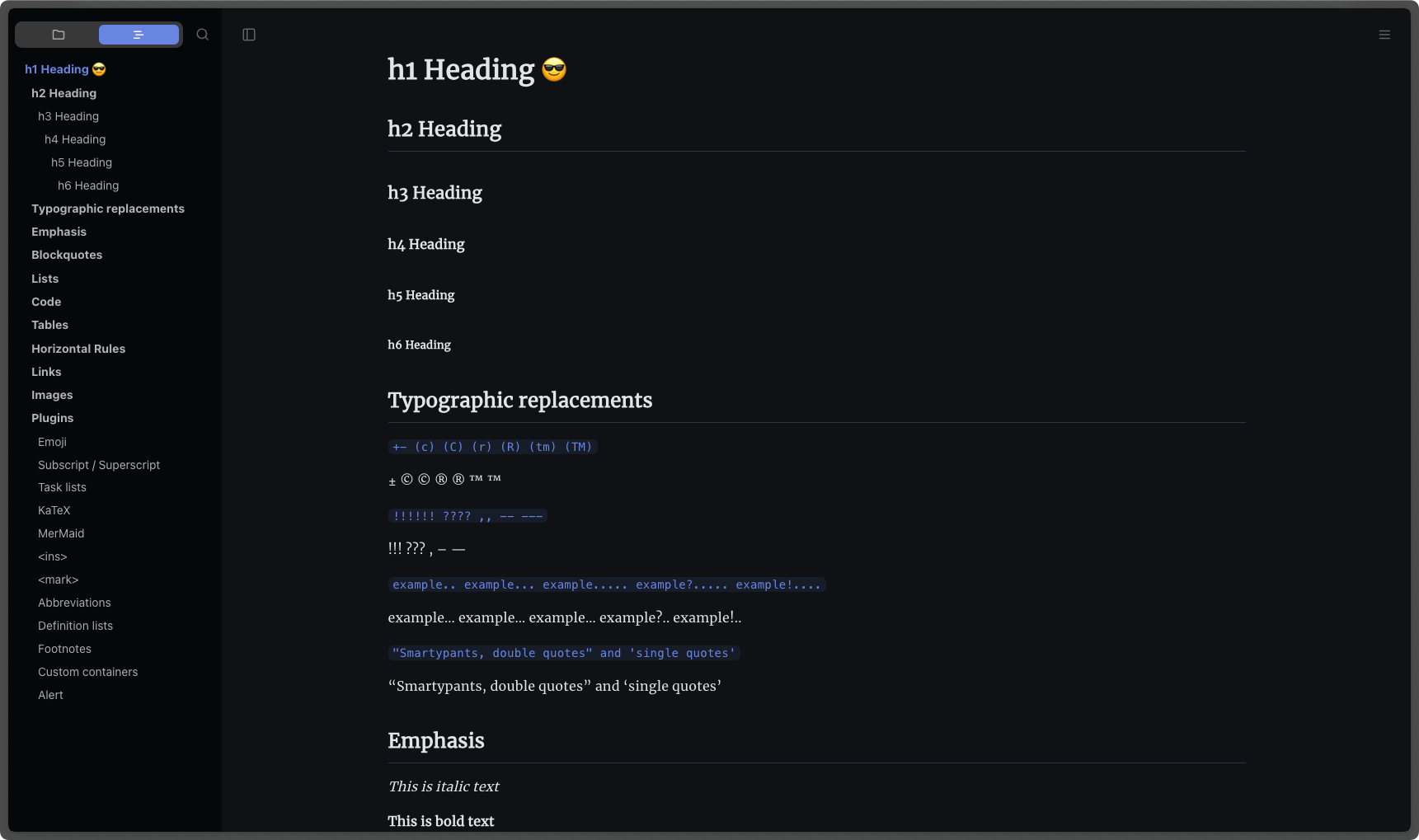Go to the Tables outline item
Image resolution: width=1419 pixels, height=840 pixels.
(x=49, y=325)
